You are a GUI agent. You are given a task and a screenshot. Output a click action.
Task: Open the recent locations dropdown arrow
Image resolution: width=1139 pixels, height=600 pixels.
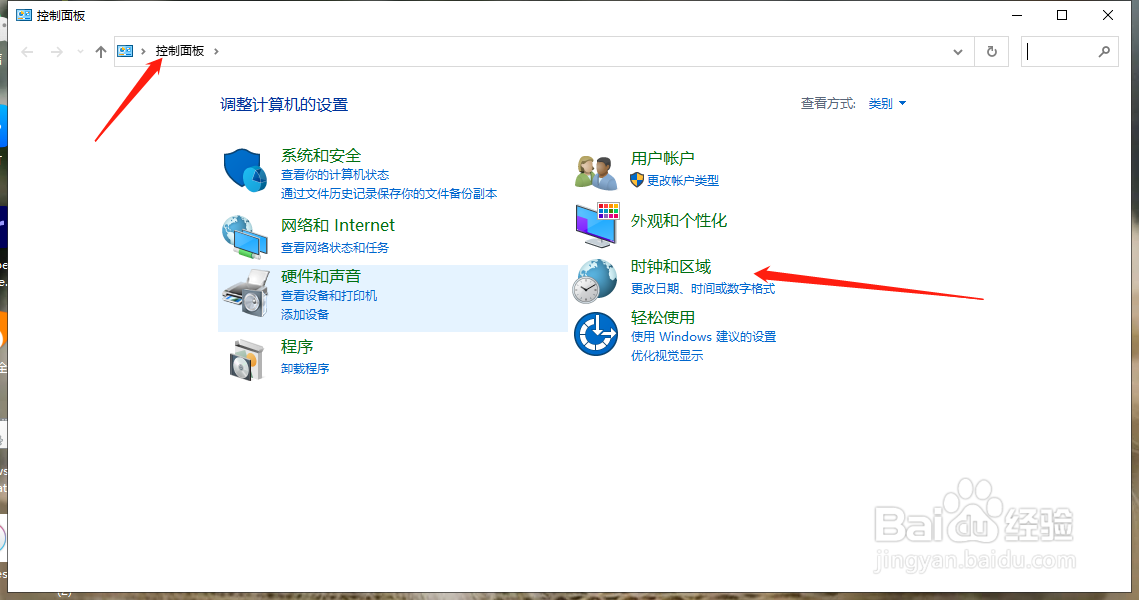80,52
